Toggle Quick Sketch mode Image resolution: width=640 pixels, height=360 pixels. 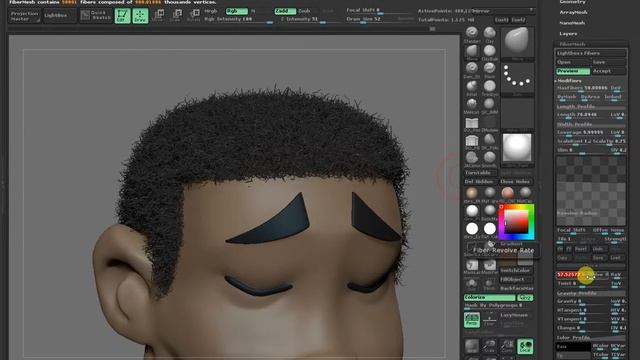coord(96,16)
